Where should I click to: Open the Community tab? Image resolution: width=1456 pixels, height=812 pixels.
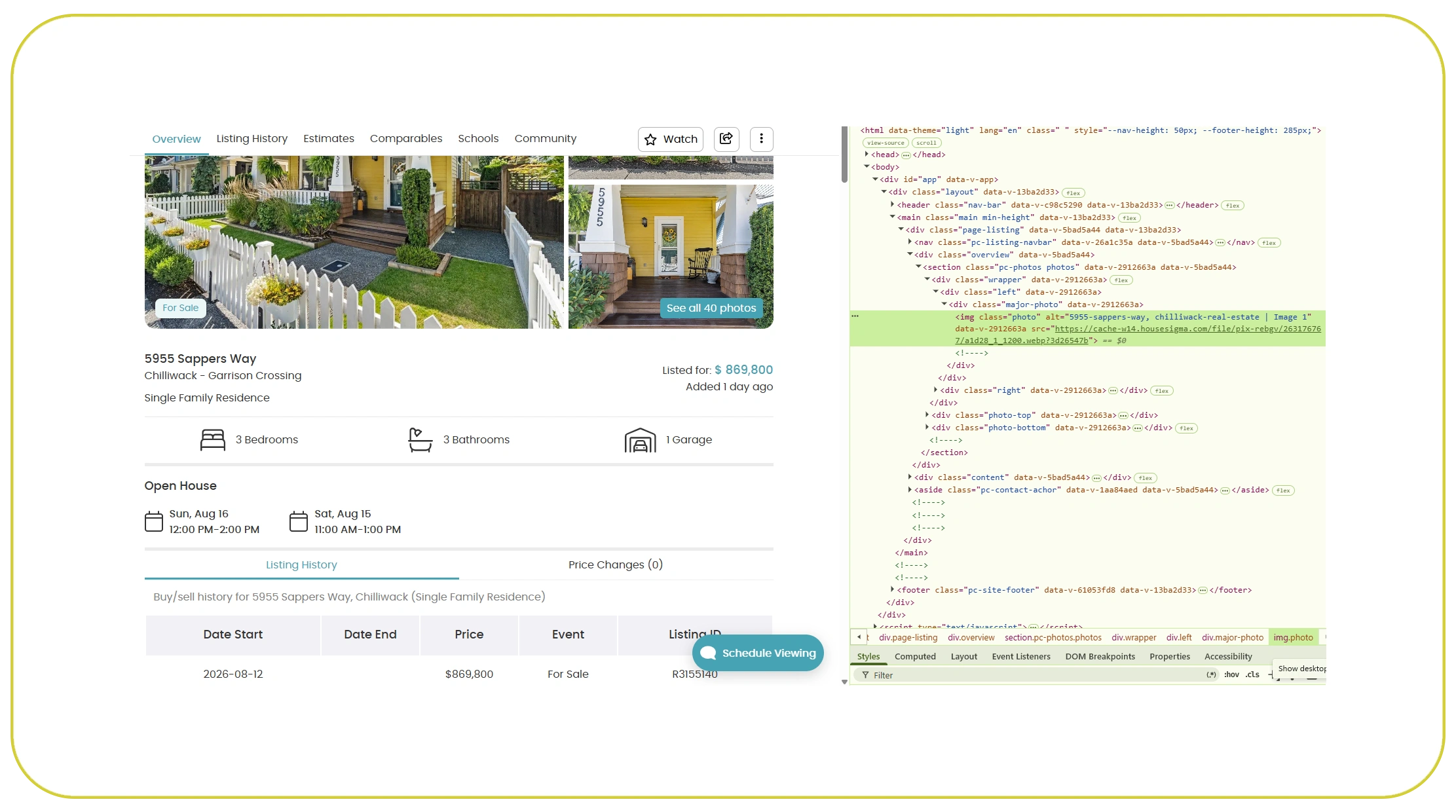[x=546, y=139]
